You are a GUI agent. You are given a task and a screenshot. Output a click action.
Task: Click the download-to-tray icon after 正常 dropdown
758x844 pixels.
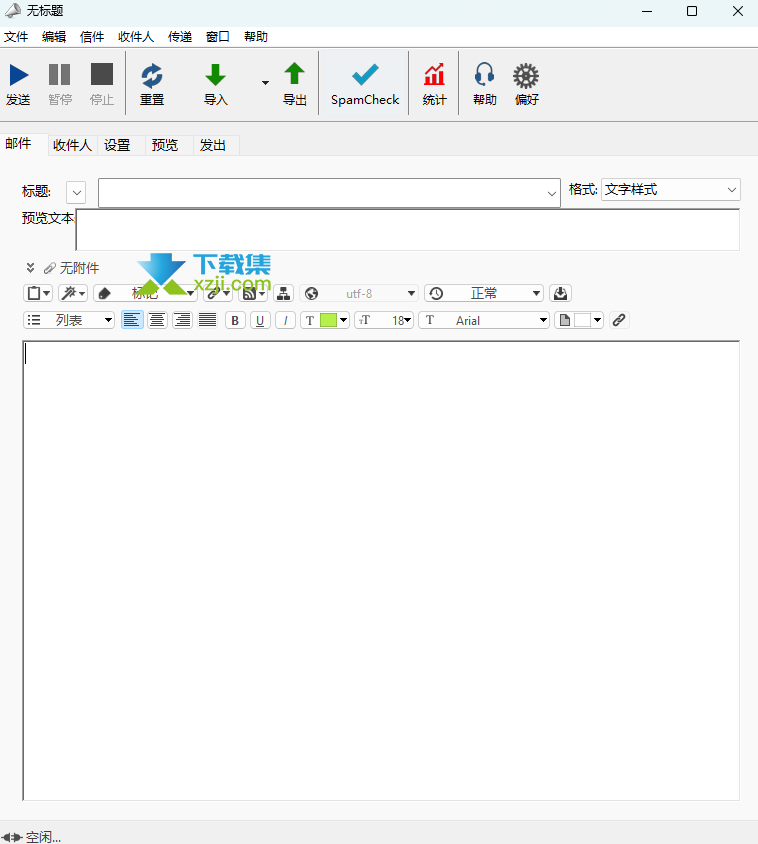(560, 293)
